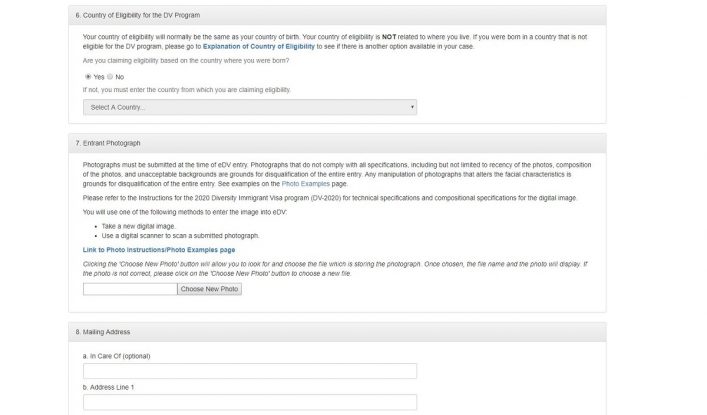The height and width of the screenshot is (415, 707).
Task: Focus the In Care Of input field
Action: (x=249, y=371)
